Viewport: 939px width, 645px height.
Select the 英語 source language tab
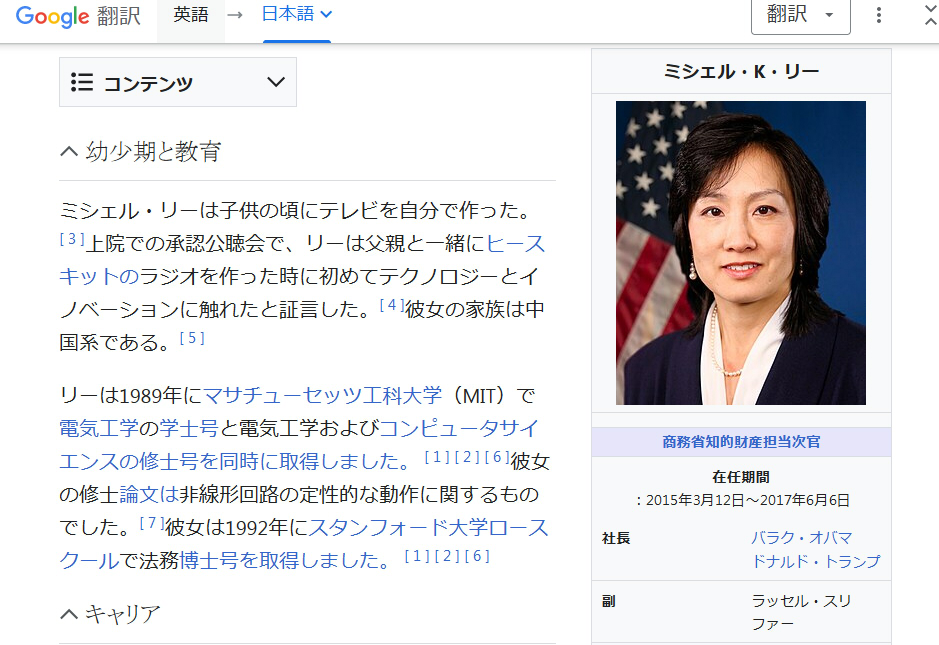click(x=191, y=14)
